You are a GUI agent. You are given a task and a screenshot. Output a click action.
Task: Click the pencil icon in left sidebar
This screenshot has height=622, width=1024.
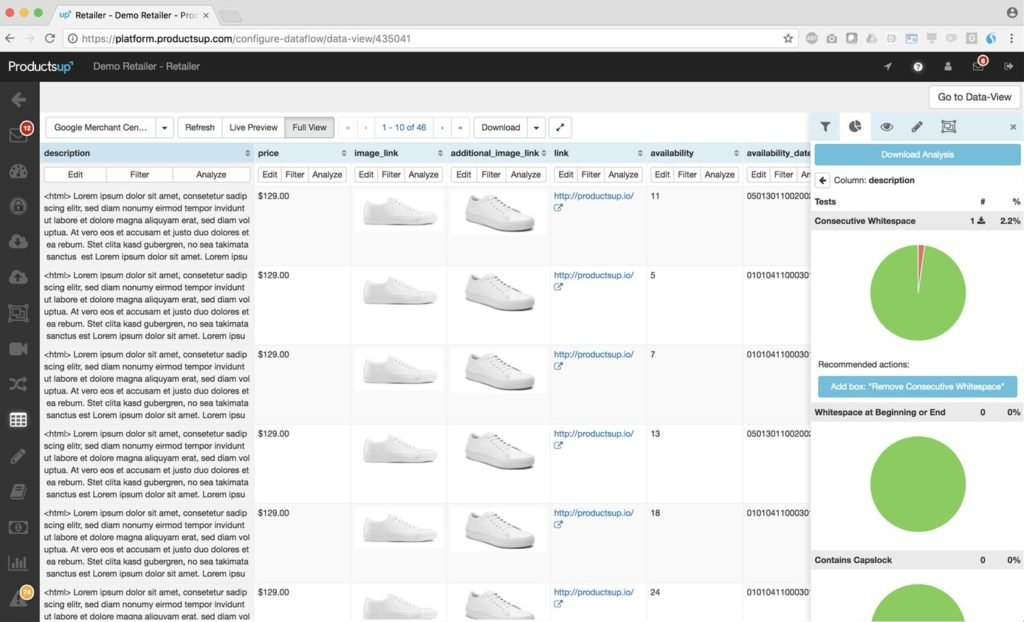pos(18,455)
